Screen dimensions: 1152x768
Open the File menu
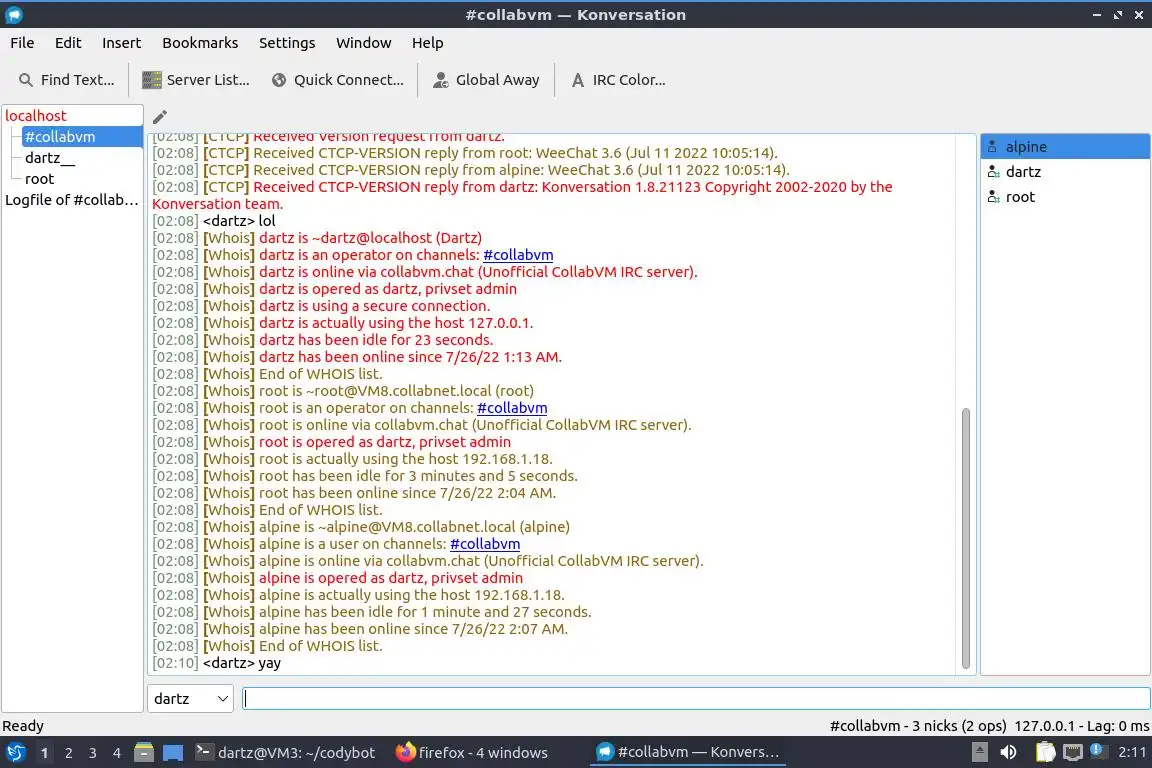[22, 43]
